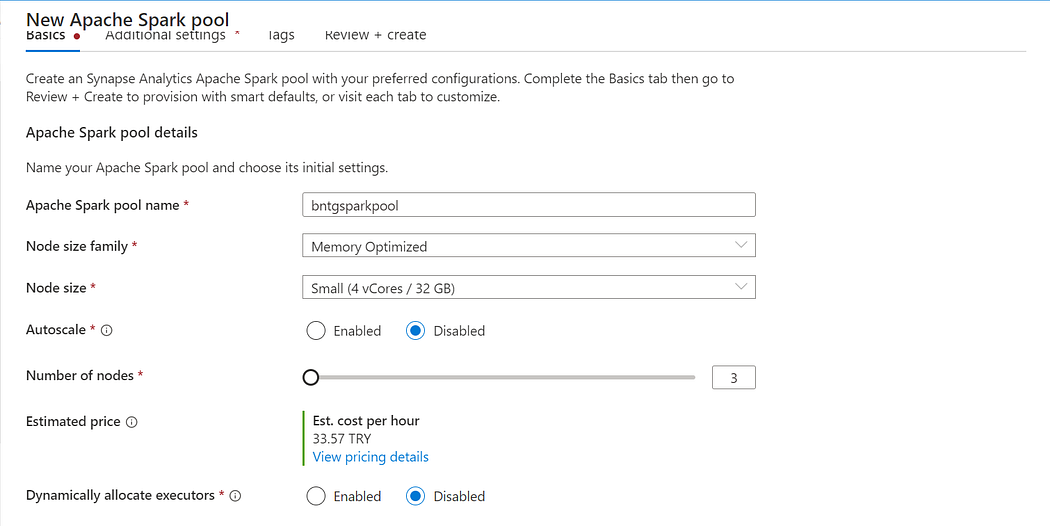Image resolution: width=1050 pixels, height=526 pixels.
Task: Click the Apache Spark pool name field
Action: tap(528, 205)
